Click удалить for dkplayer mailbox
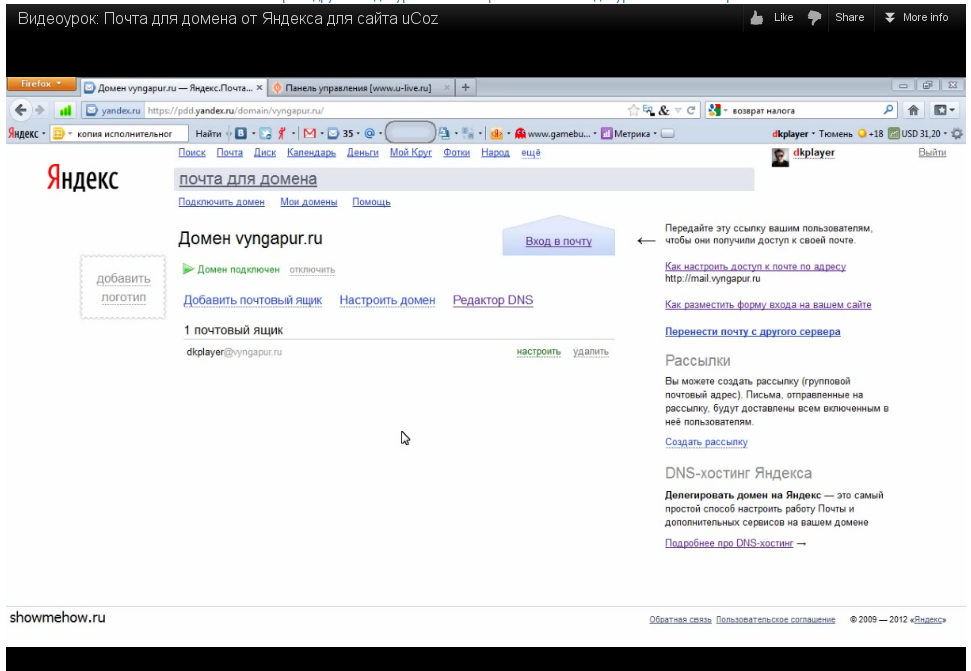 tap(591, 352)
